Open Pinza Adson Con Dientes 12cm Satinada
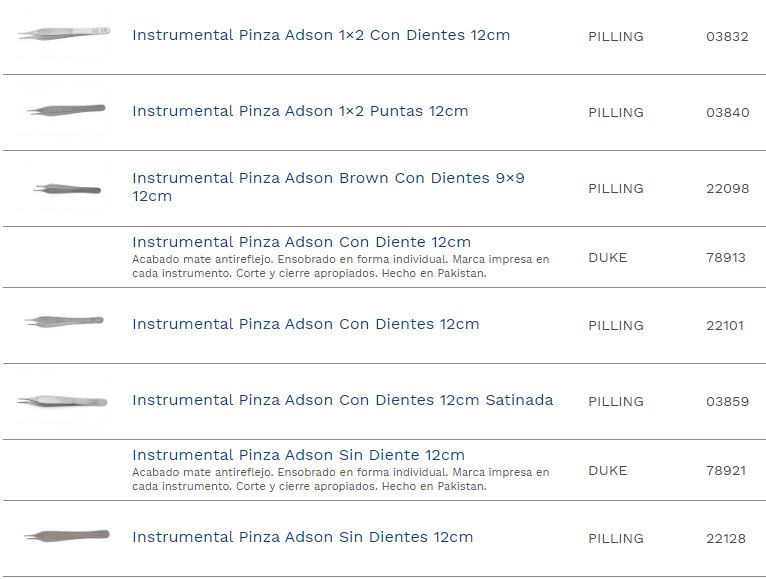The width and height of the screenshot is (766, 579). pos(342,400)
